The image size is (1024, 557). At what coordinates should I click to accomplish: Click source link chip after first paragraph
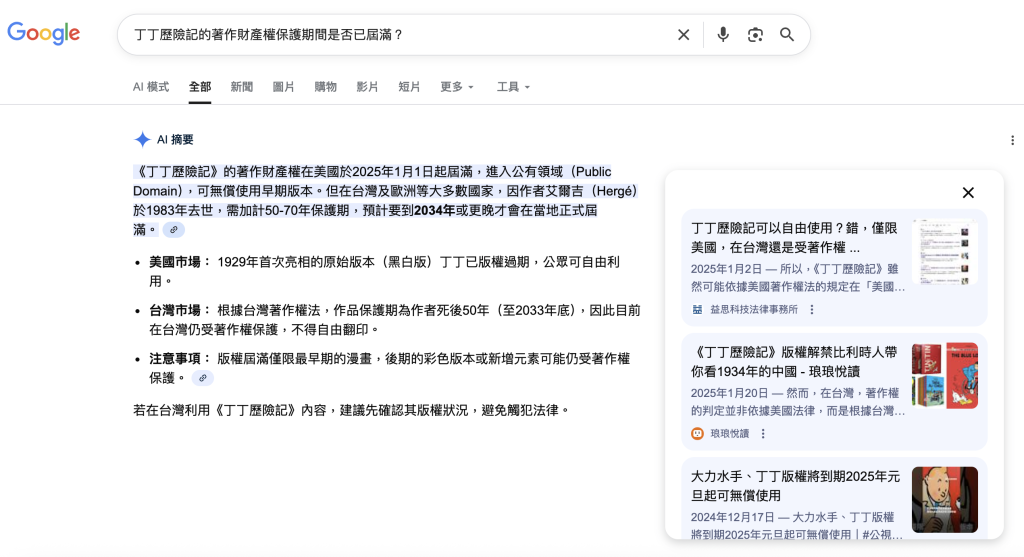pyautogui.click(x=174, y=230)
